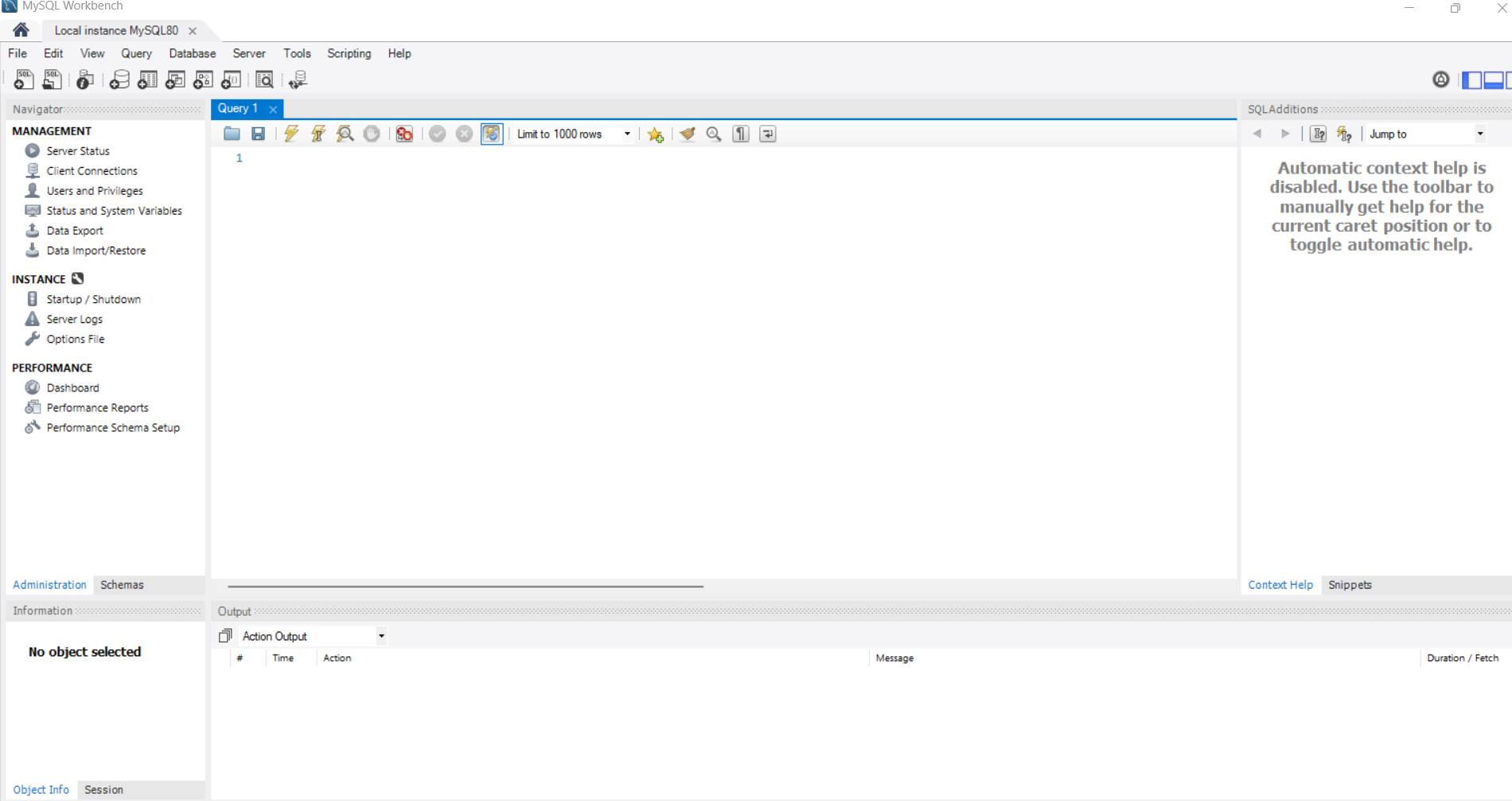
Task: Toggle word wrapping in editor
Action: point(768,134)
